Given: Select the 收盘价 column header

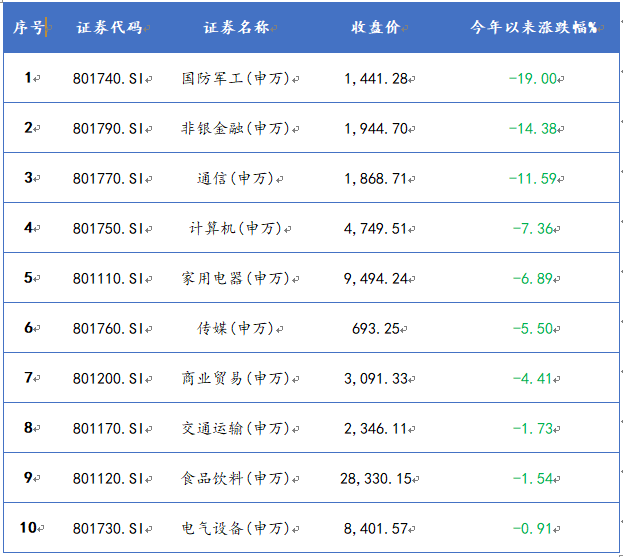Looking at the screenshot, I should click(x=376, y=27).
